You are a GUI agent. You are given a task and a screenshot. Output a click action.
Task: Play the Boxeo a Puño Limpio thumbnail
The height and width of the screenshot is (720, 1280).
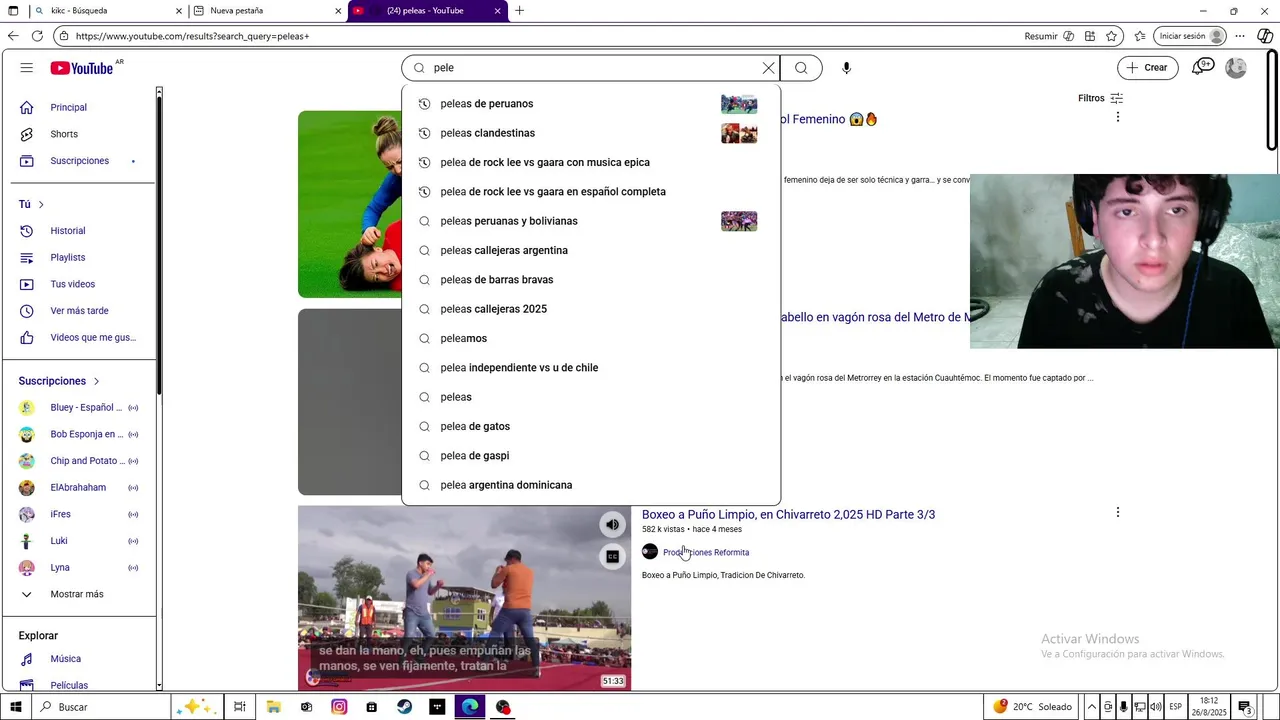(x=464, y=598)
